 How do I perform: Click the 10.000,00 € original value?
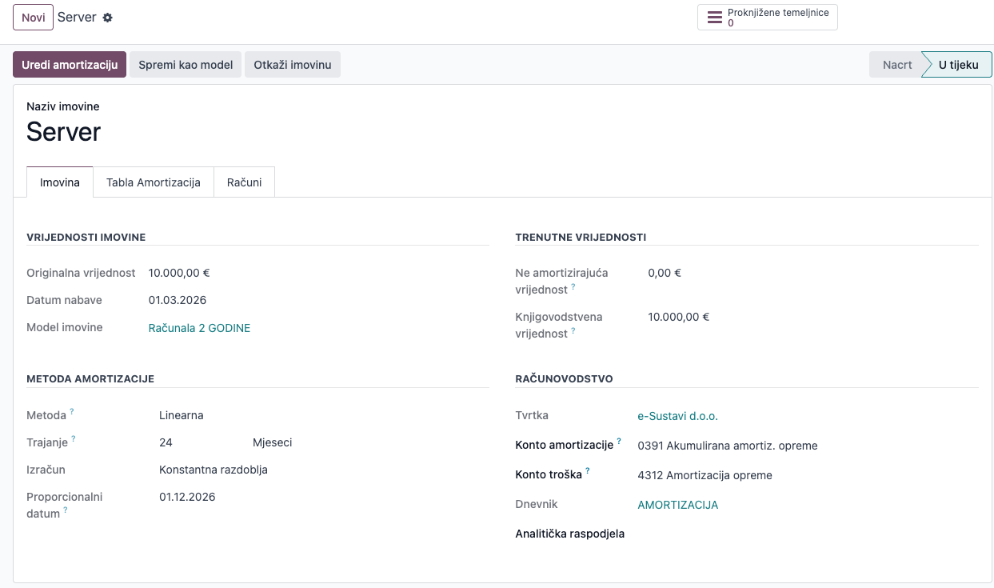point(179,273)
